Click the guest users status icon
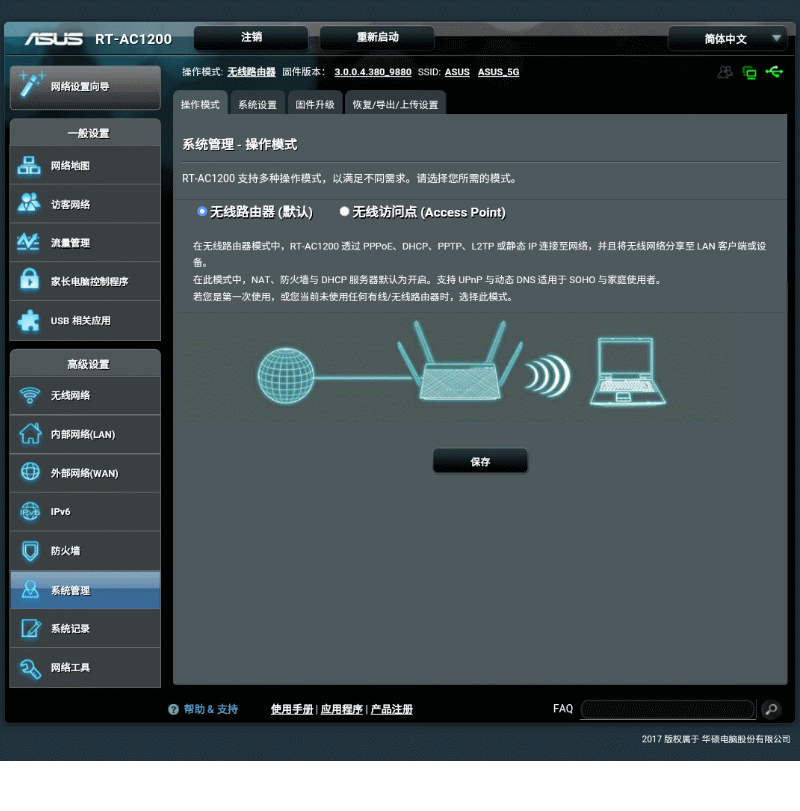 [x=725, y=72]
